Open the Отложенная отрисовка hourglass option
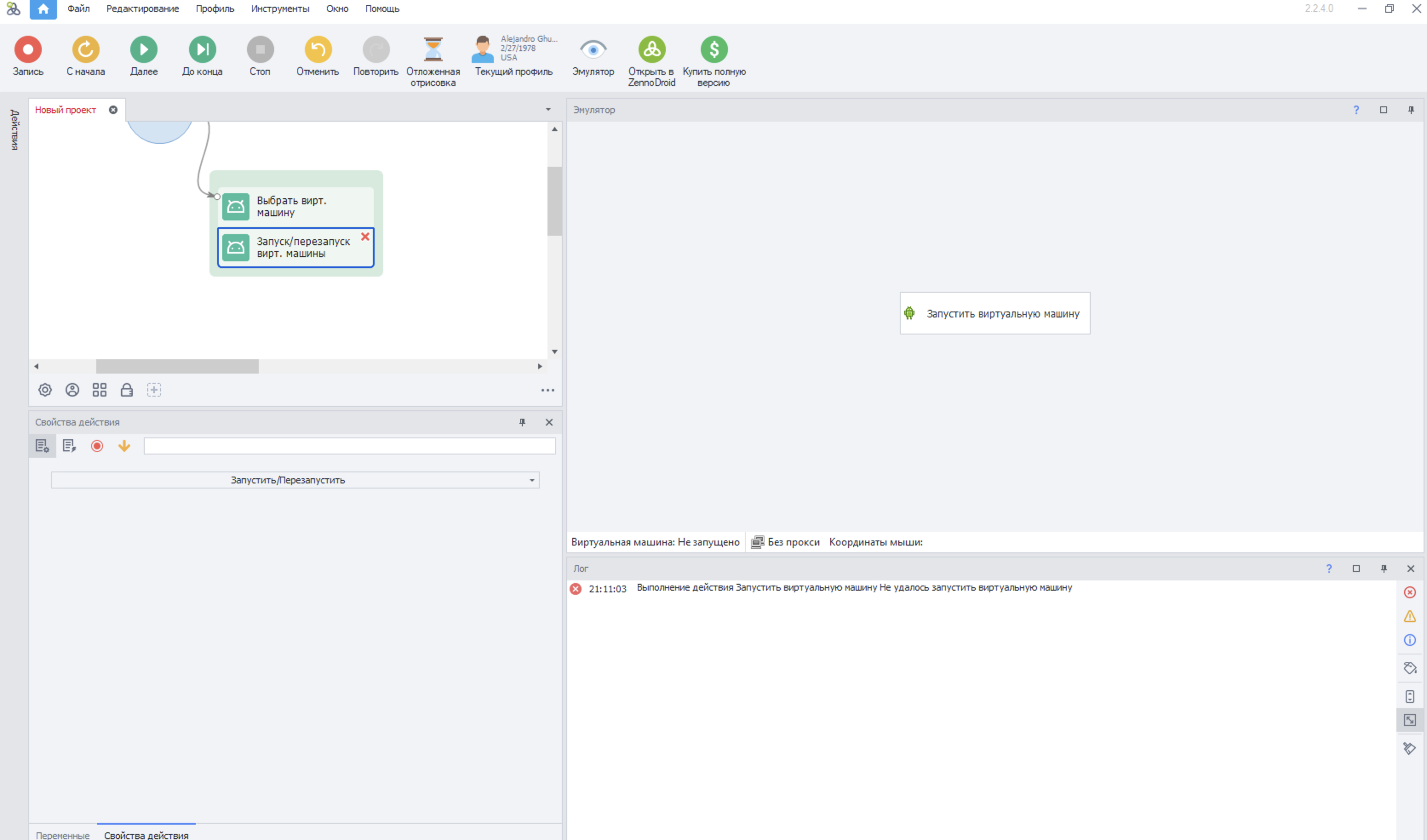1427x840 pixels. 433,50
